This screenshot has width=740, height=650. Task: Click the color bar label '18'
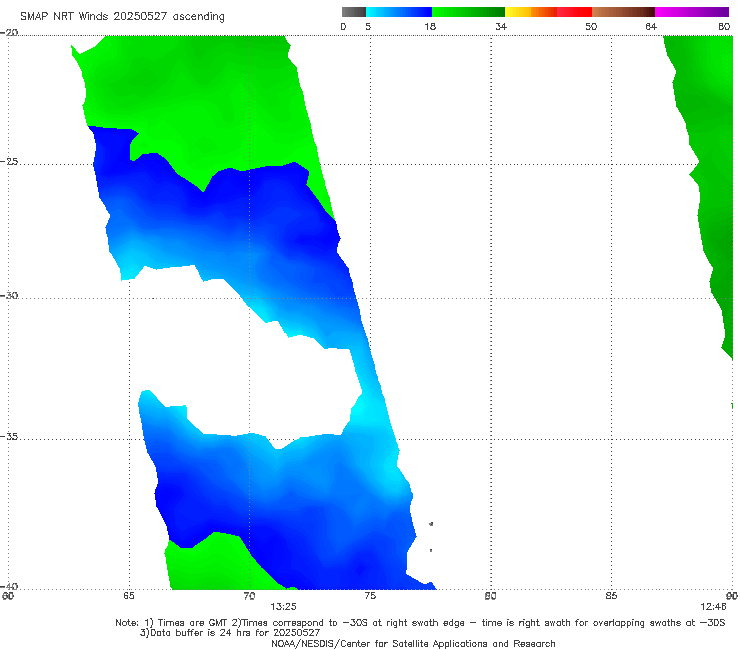(x=430, y=27)
